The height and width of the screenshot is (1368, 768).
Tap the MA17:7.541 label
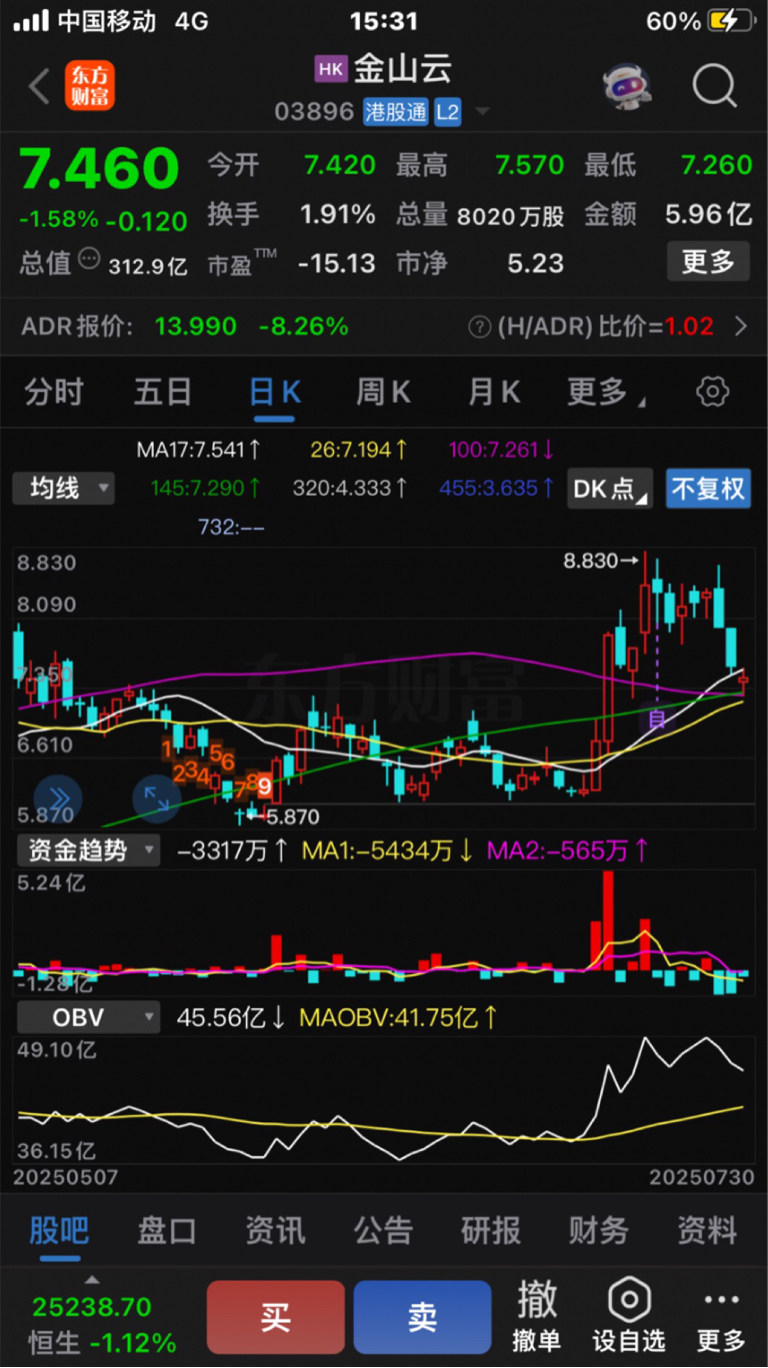coord(199,451)
